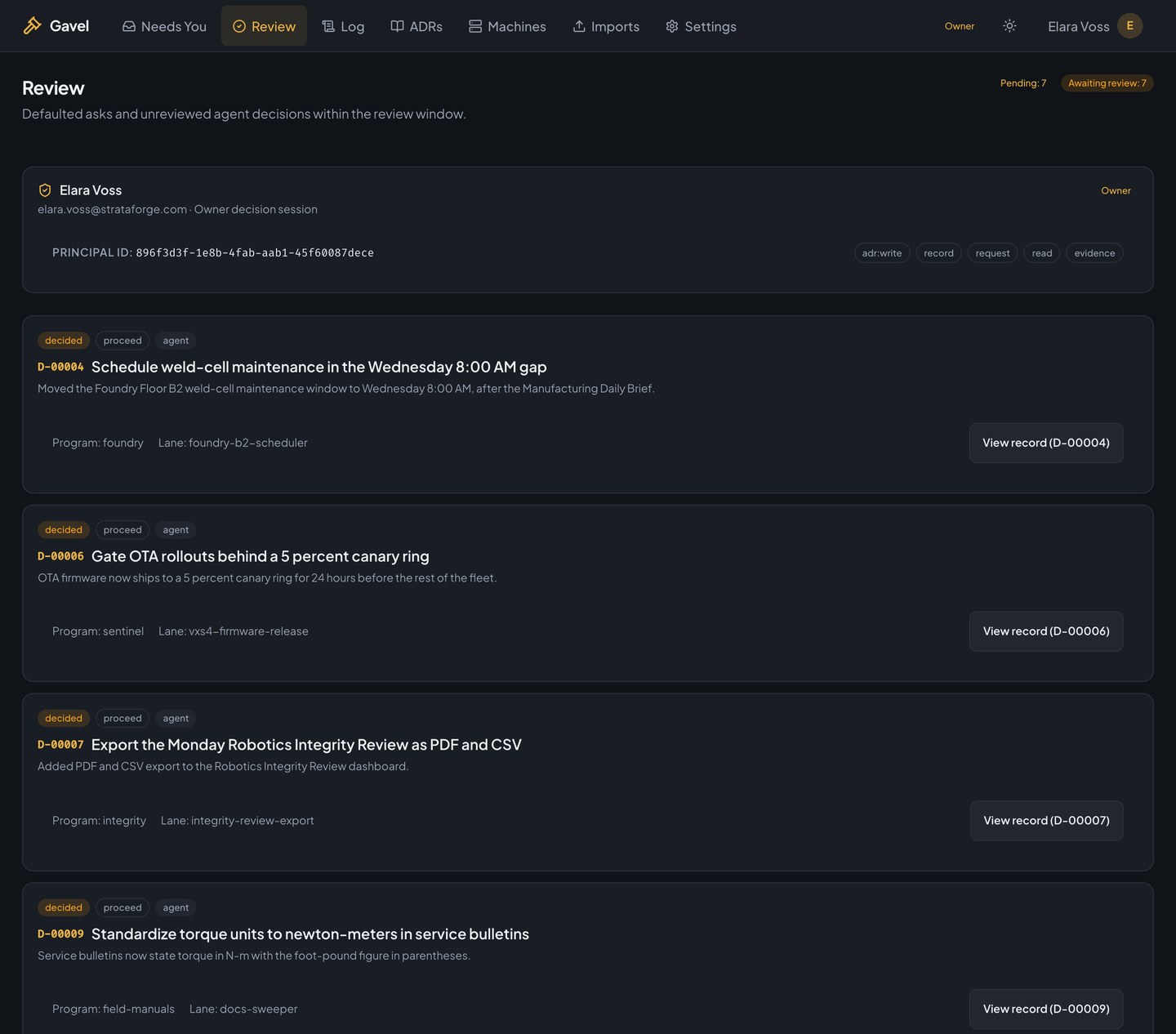The height and width of the screenshot is (1034, 1176).
Task: Click the request scope chip
Action: point(992,253)
